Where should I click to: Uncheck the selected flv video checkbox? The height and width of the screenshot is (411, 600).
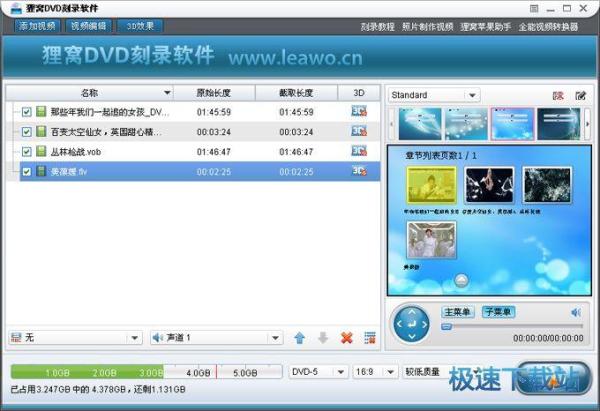[x=26, y=171]
